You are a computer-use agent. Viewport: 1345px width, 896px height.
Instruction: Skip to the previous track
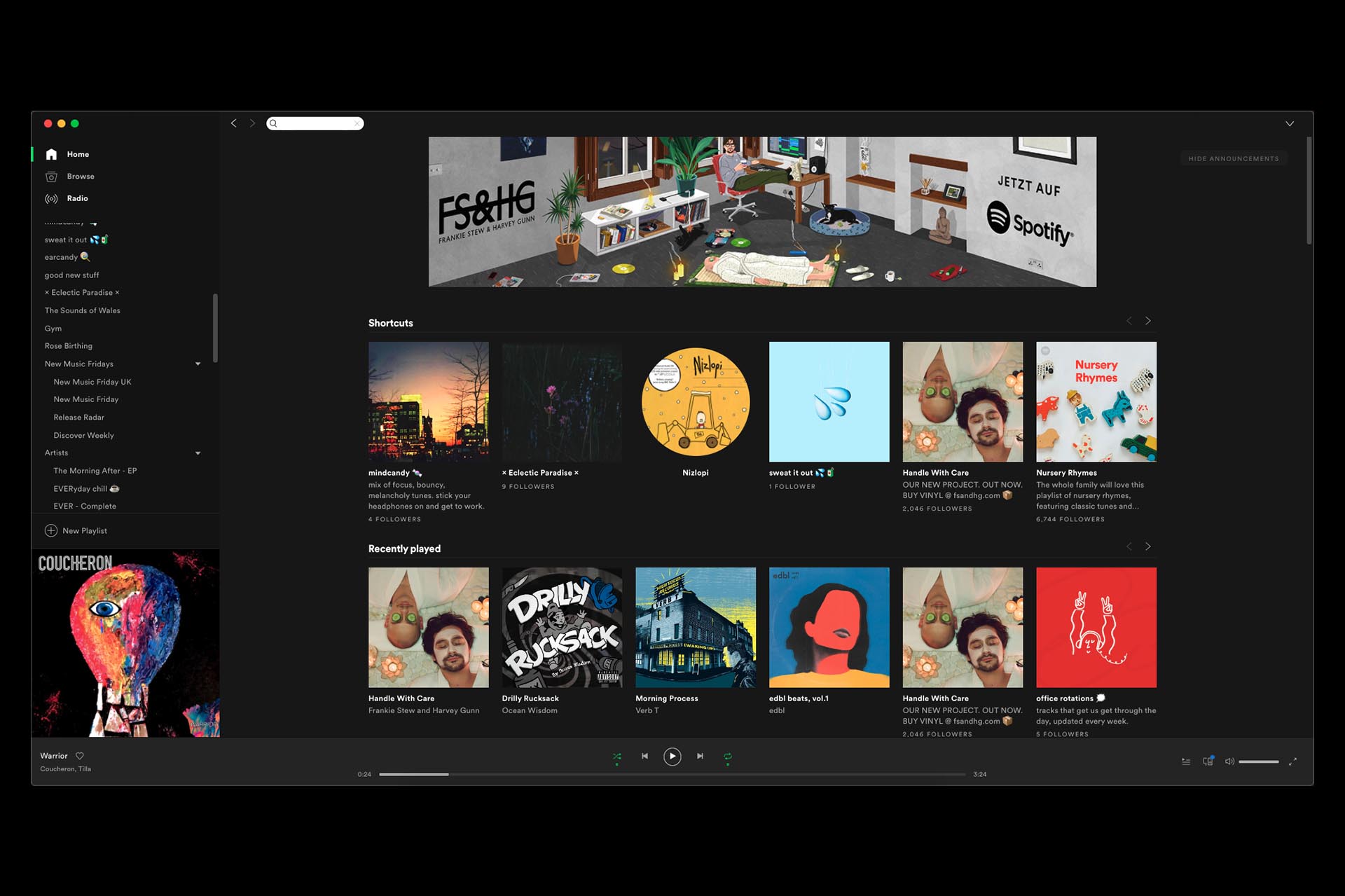point(644,757)
